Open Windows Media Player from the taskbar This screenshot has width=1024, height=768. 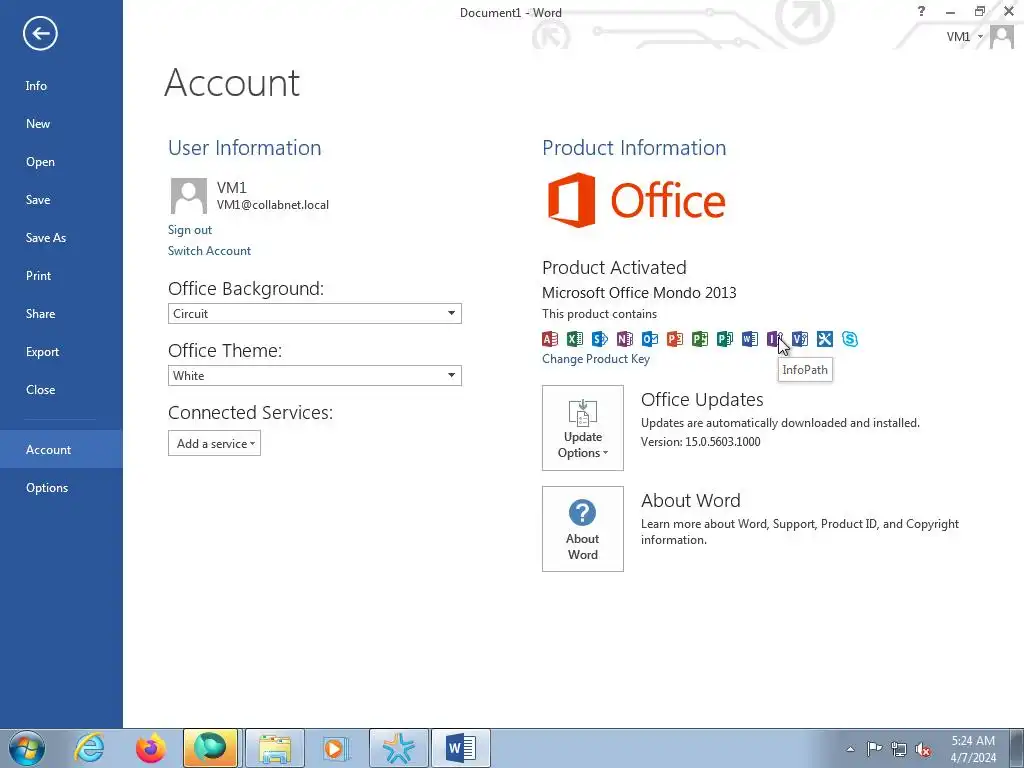(337, 748)
